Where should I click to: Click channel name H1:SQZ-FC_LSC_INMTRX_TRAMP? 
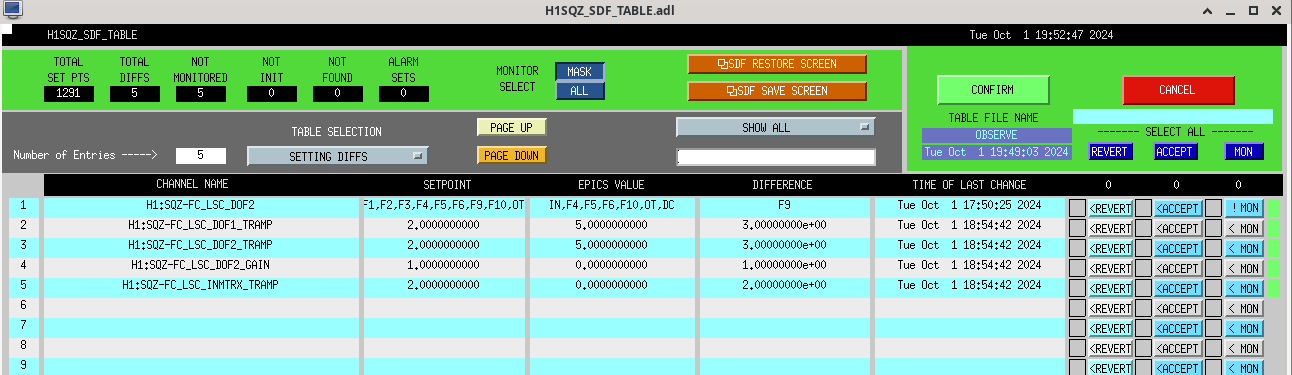[200, 286]
